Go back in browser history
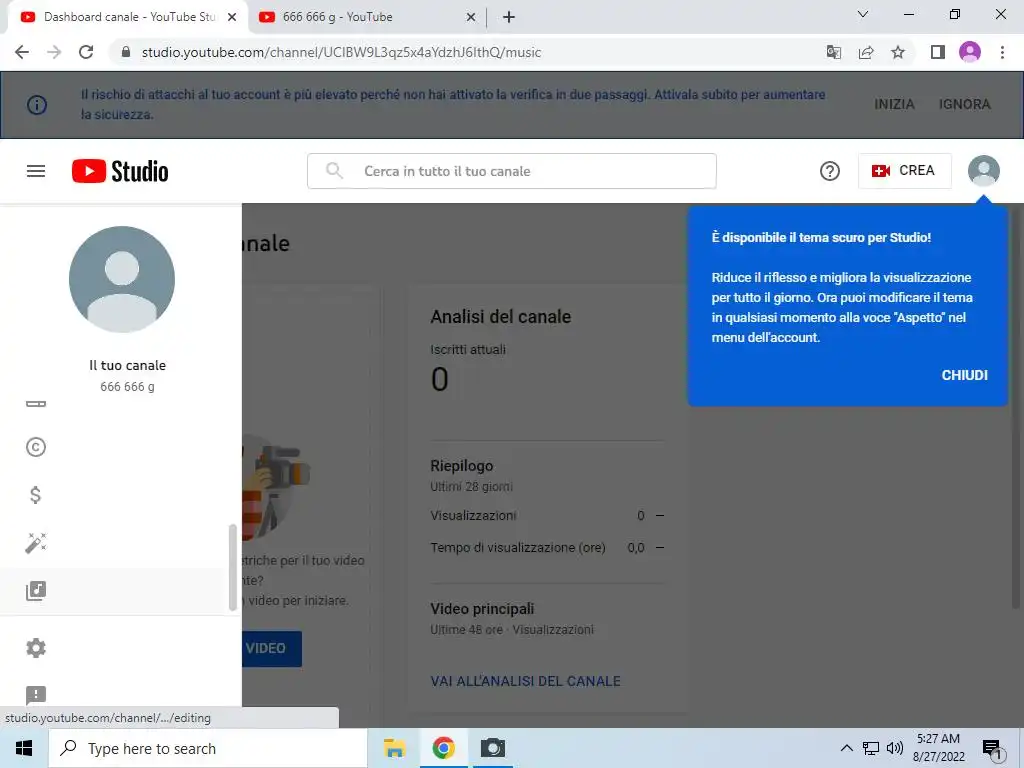Image resolution: width=1024 pixels, height=768 pixels. 22,52
